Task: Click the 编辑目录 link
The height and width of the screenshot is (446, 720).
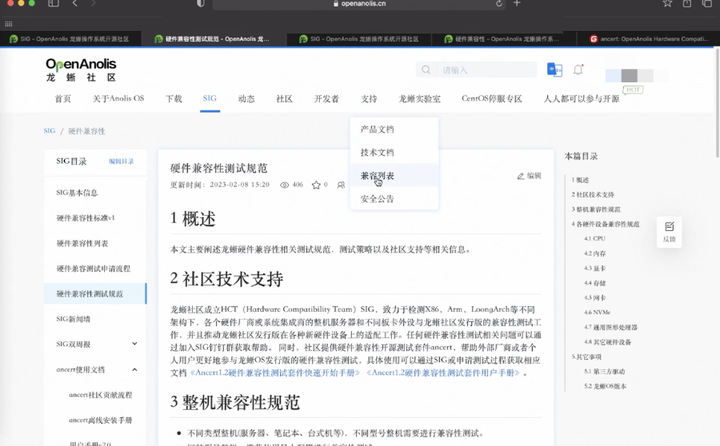Action: click(121, 161)
